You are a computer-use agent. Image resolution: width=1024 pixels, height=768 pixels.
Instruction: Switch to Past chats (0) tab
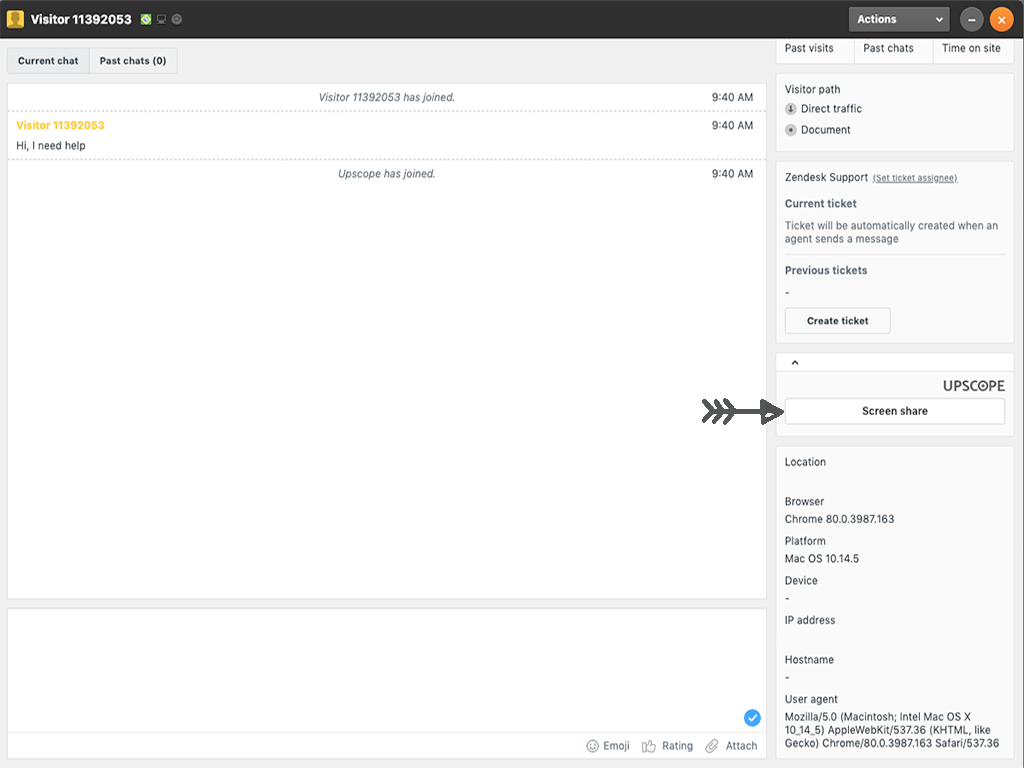133,61
